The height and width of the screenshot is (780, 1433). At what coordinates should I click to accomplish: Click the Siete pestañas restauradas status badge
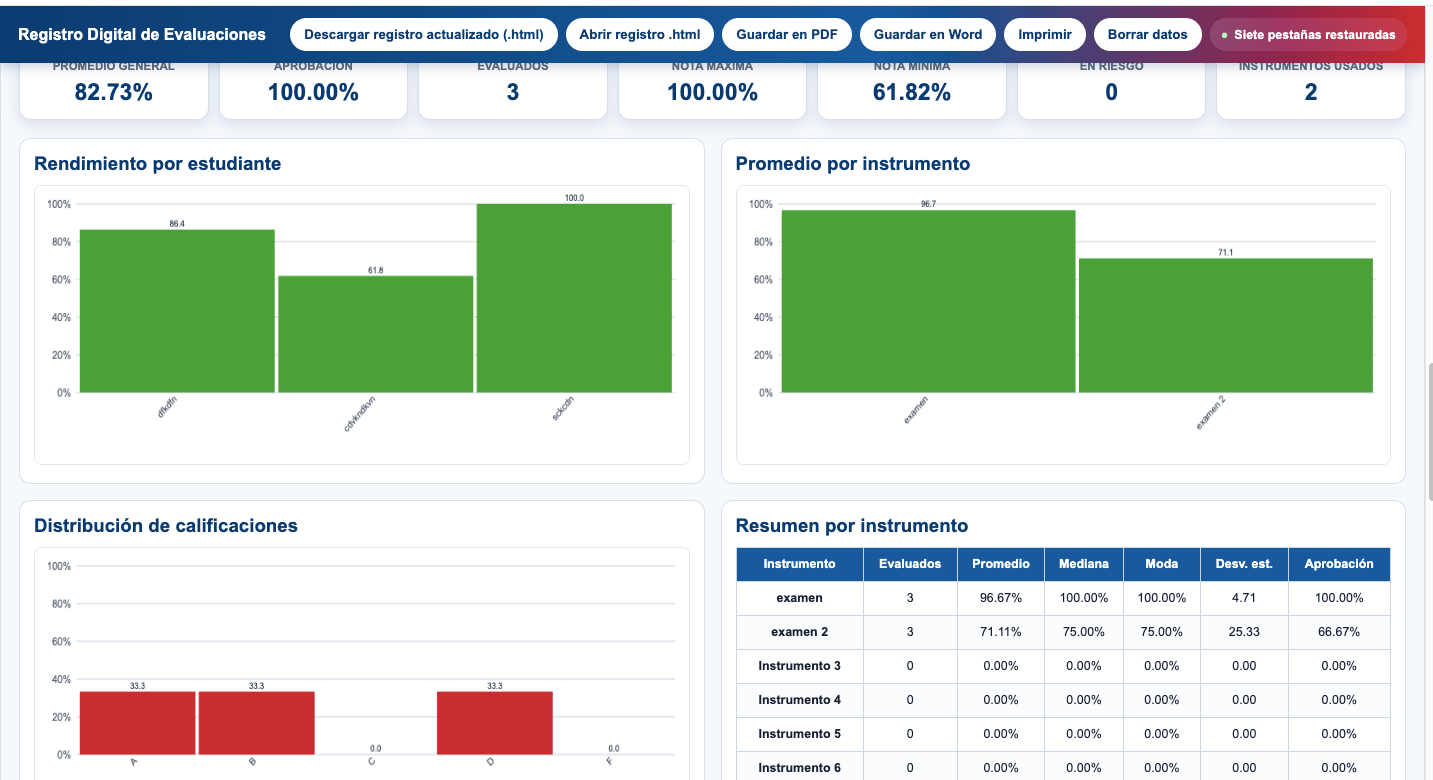click(1308, 34)
